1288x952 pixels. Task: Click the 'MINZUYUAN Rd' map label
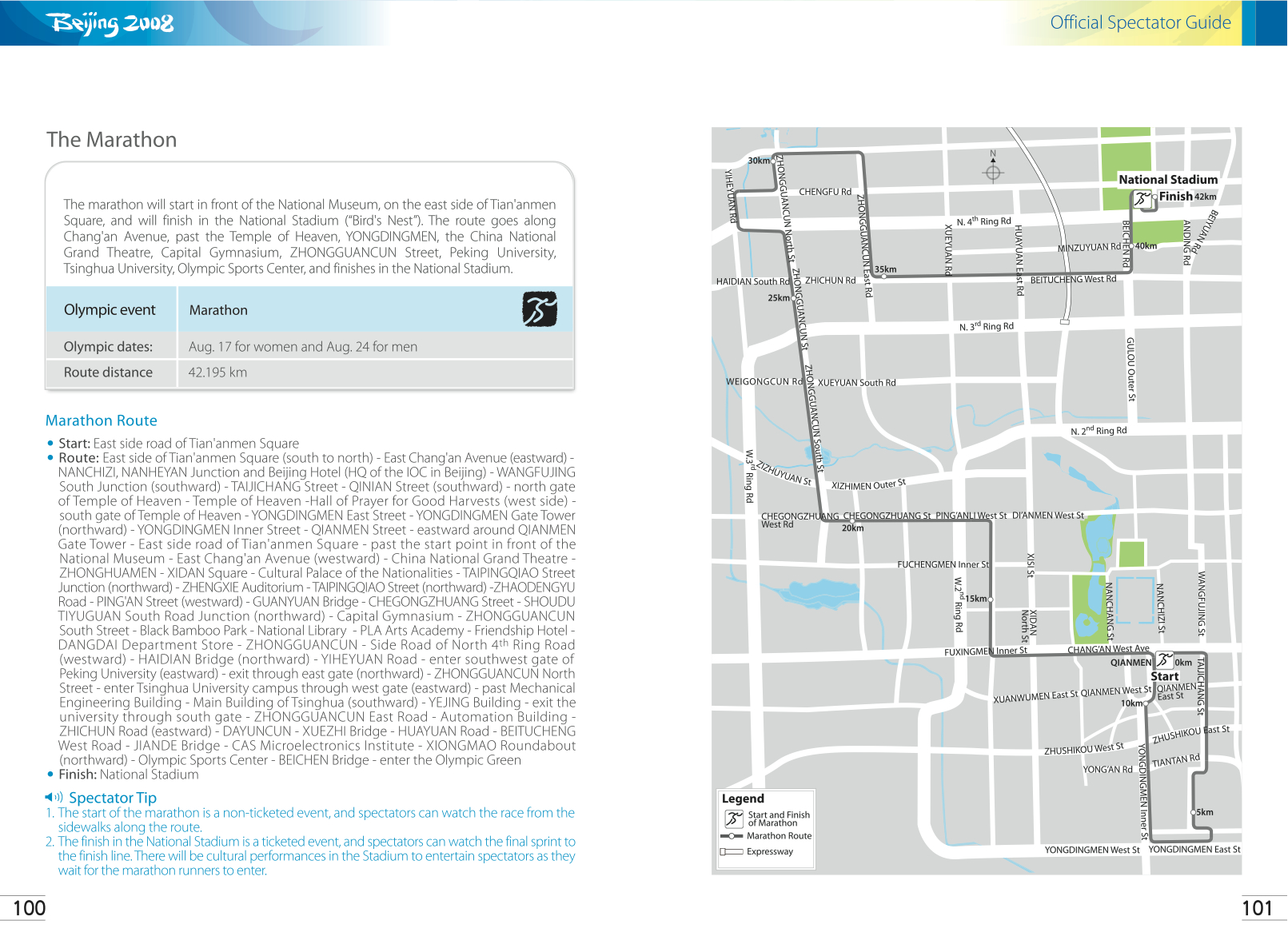1089,248
